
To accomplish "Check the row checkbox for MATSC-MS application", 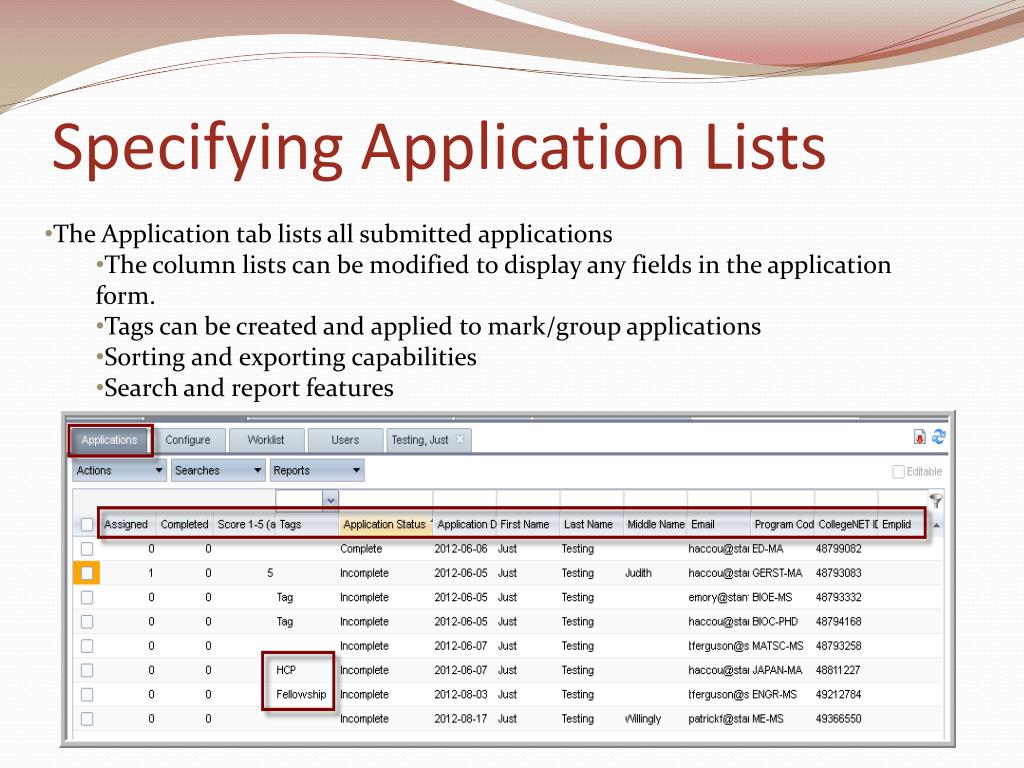I will [x=87, y=646].
